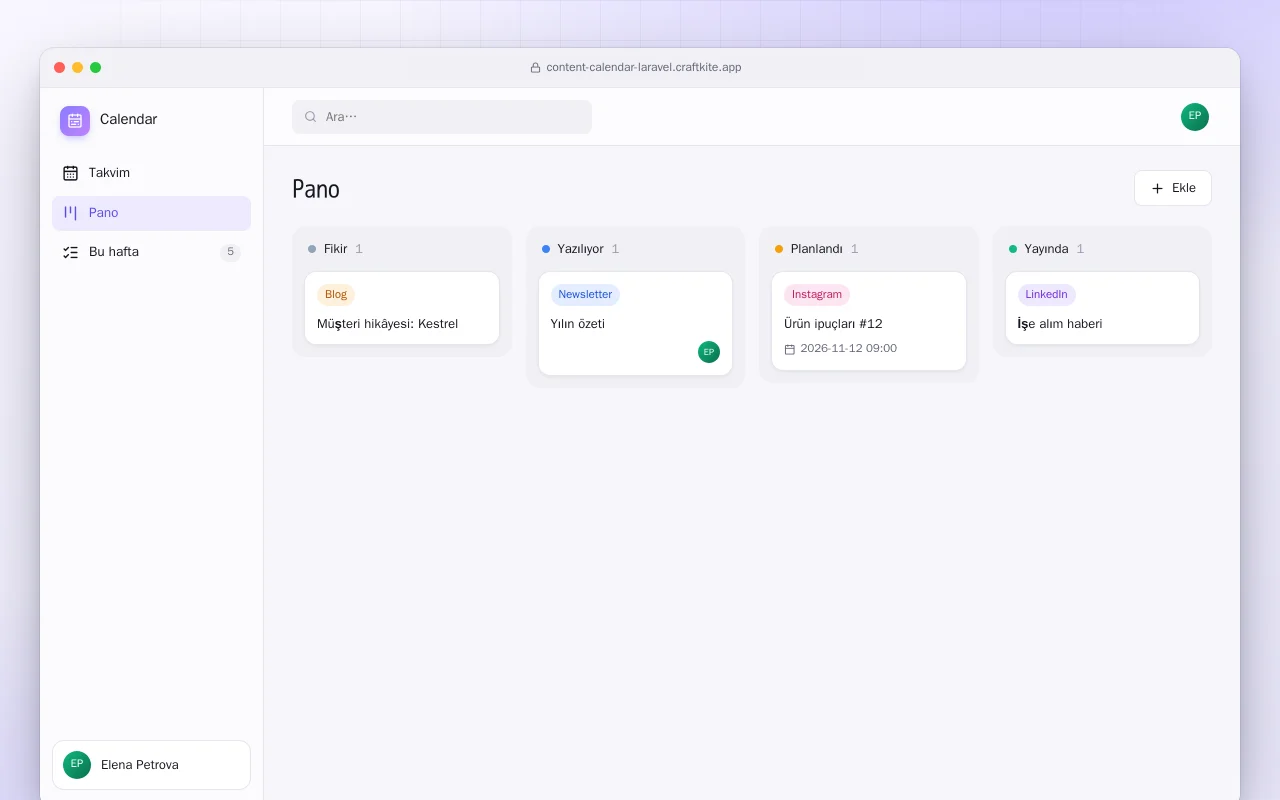Click the Ekle button
The width and height of the screenshot is (1280, 800).
[x=1173, y=188]
